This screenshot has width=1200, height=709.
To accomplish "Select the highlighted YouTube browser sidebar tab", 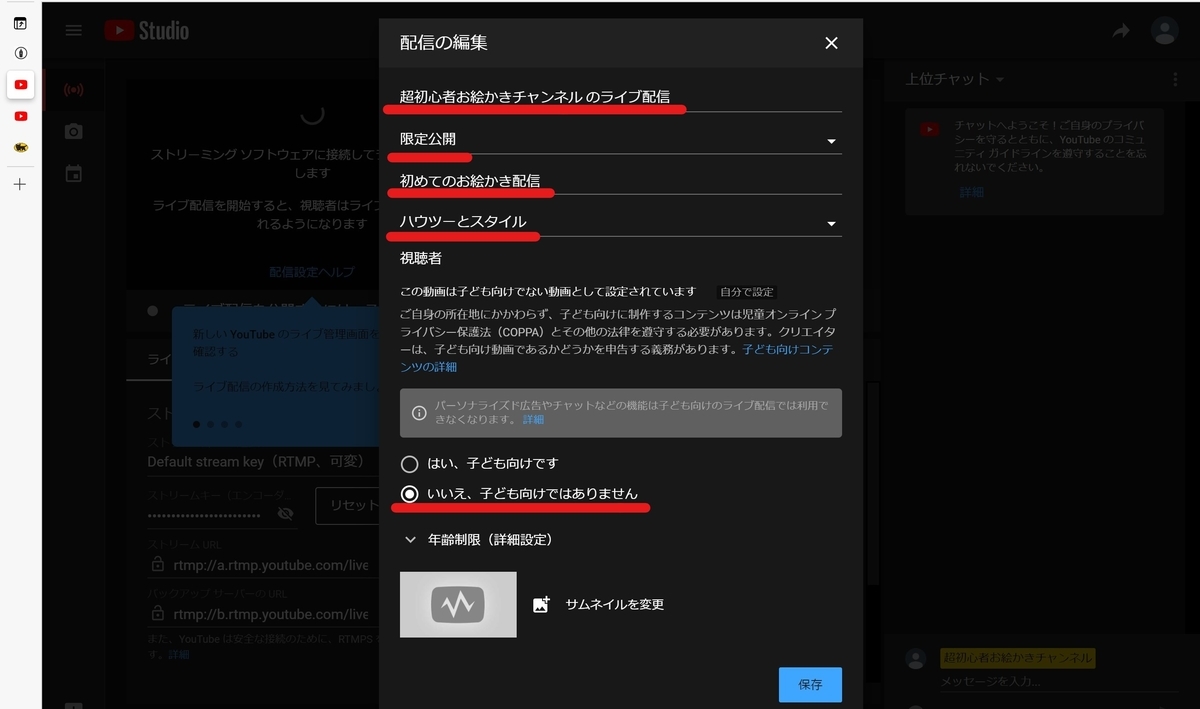I will coord(20,85).
